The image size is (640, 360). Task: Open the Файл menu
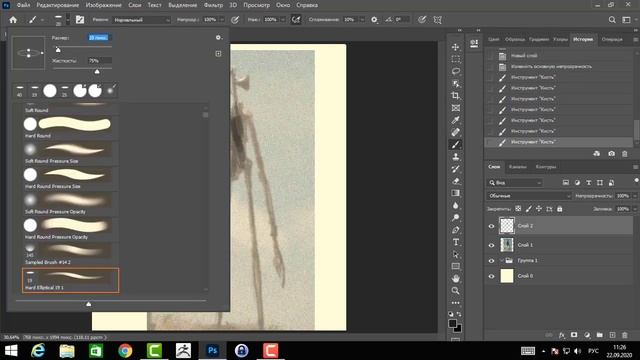pyautogui.click(x=23, y=5)
